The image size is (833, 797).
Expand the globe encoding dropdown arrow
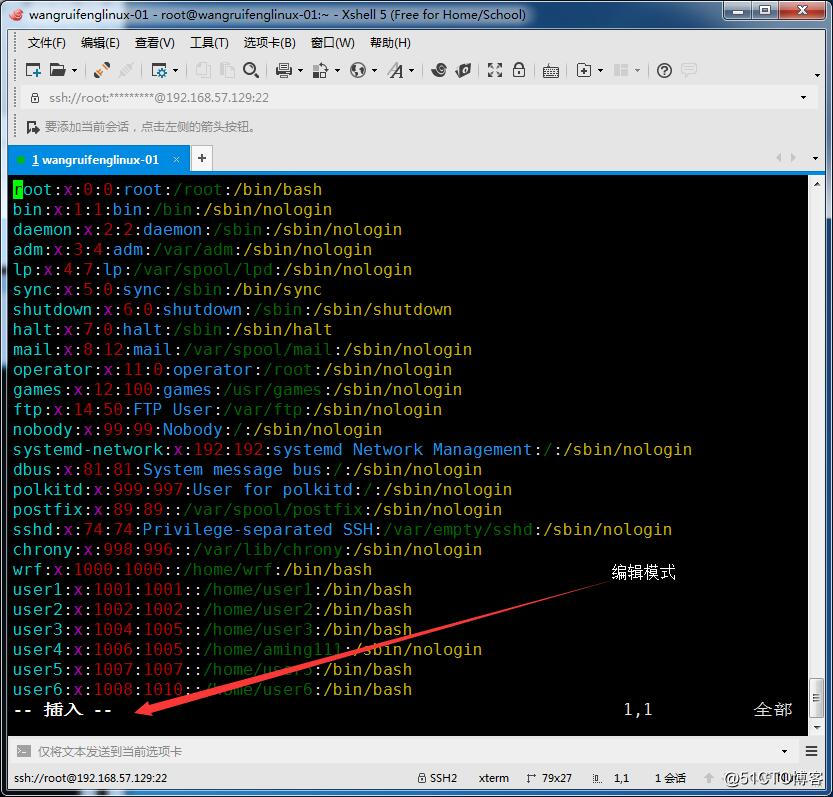pos(375,71)
